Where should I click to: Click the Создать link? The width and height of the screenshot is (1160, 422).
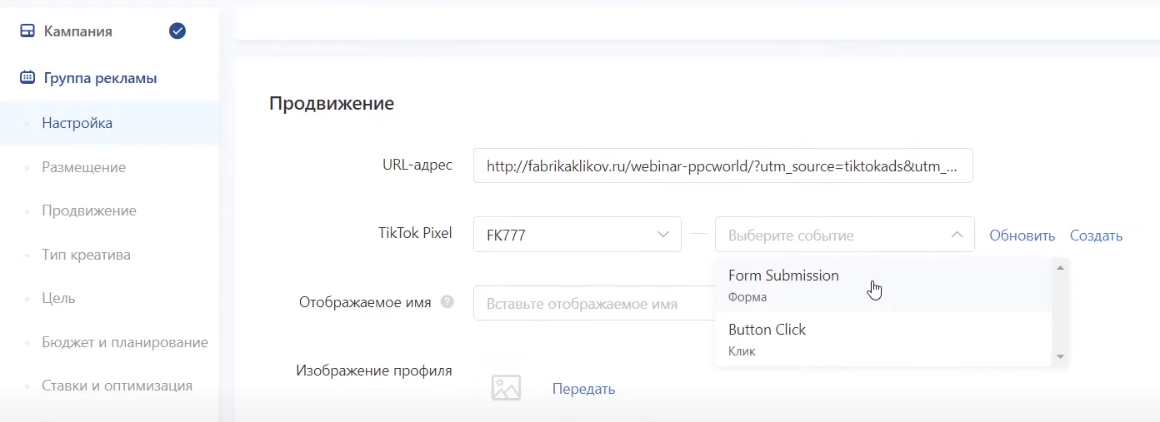pos(1096,236)
